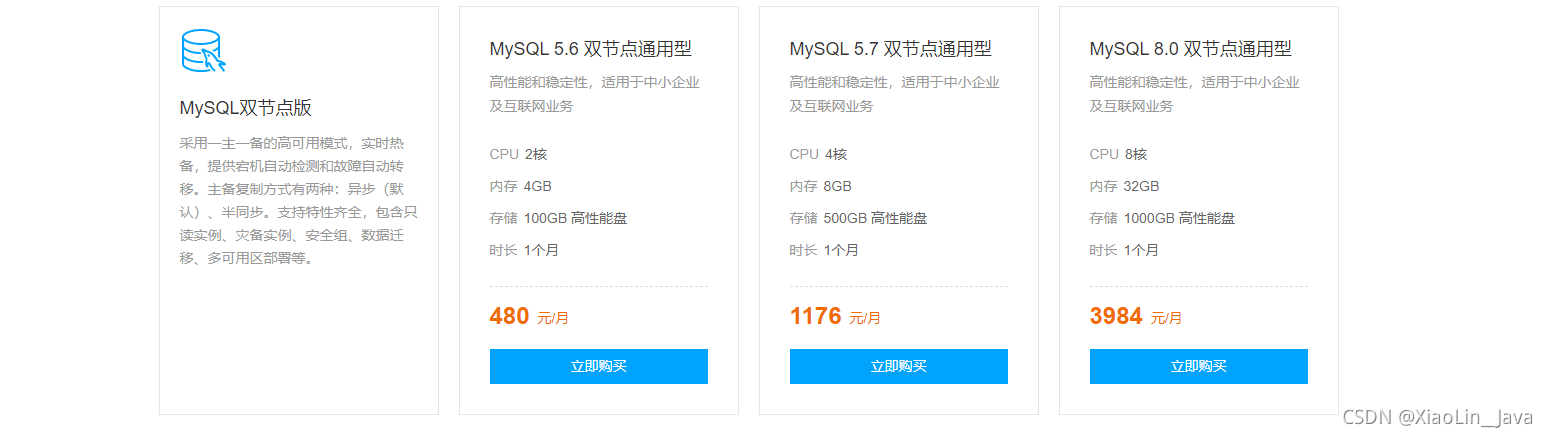Viewport: 1548px width, 437px height.
Task: Select the MySQL 5.7 双节点通用型 title
Action: 891,49
